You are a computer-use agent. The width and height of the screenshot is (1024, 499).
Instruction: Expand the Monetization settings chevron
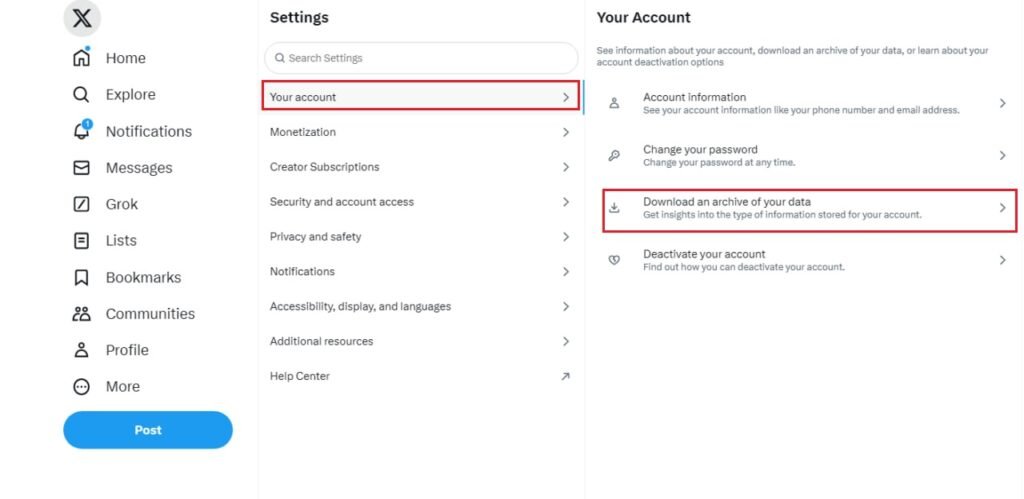tap(565, 132)
